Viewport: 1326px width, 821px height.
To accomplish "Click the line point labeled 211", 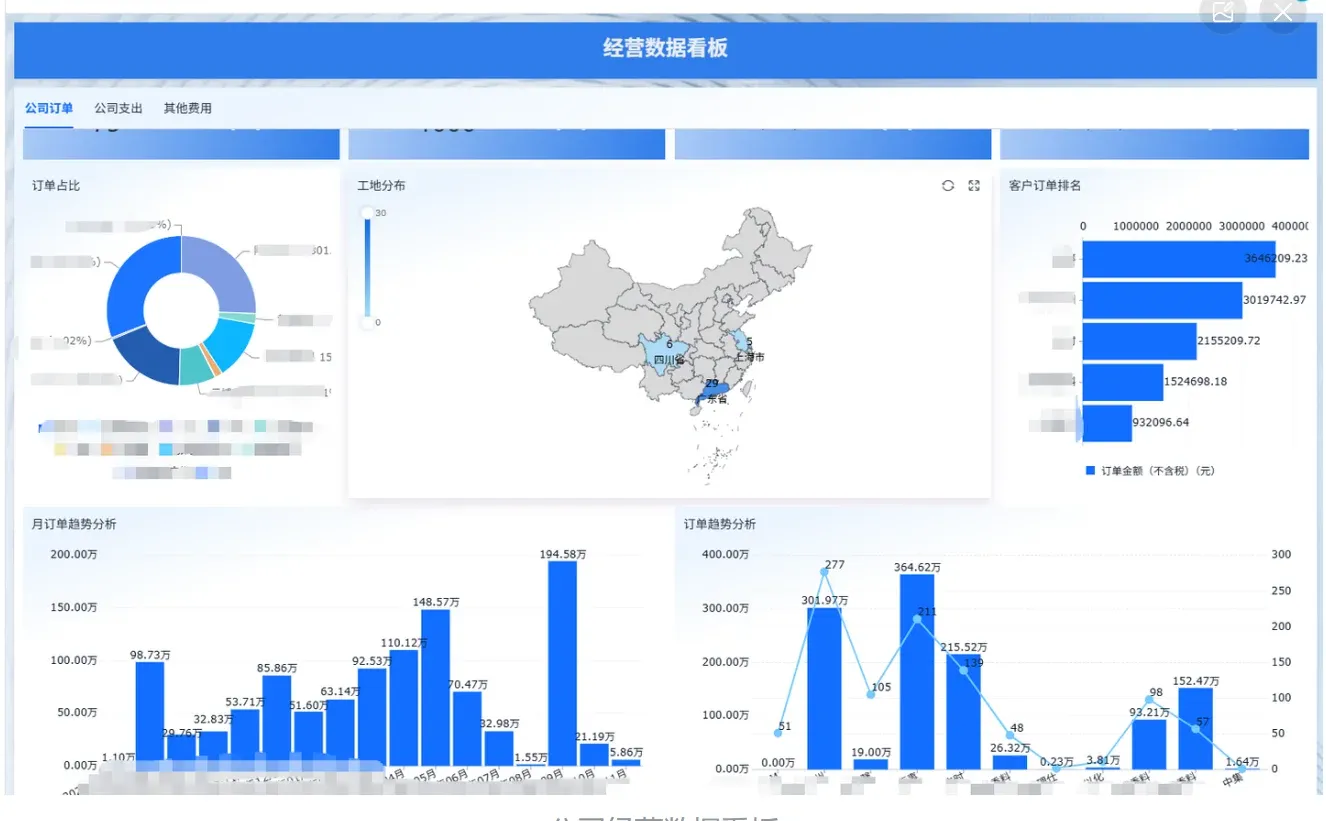I will point(917,618).
